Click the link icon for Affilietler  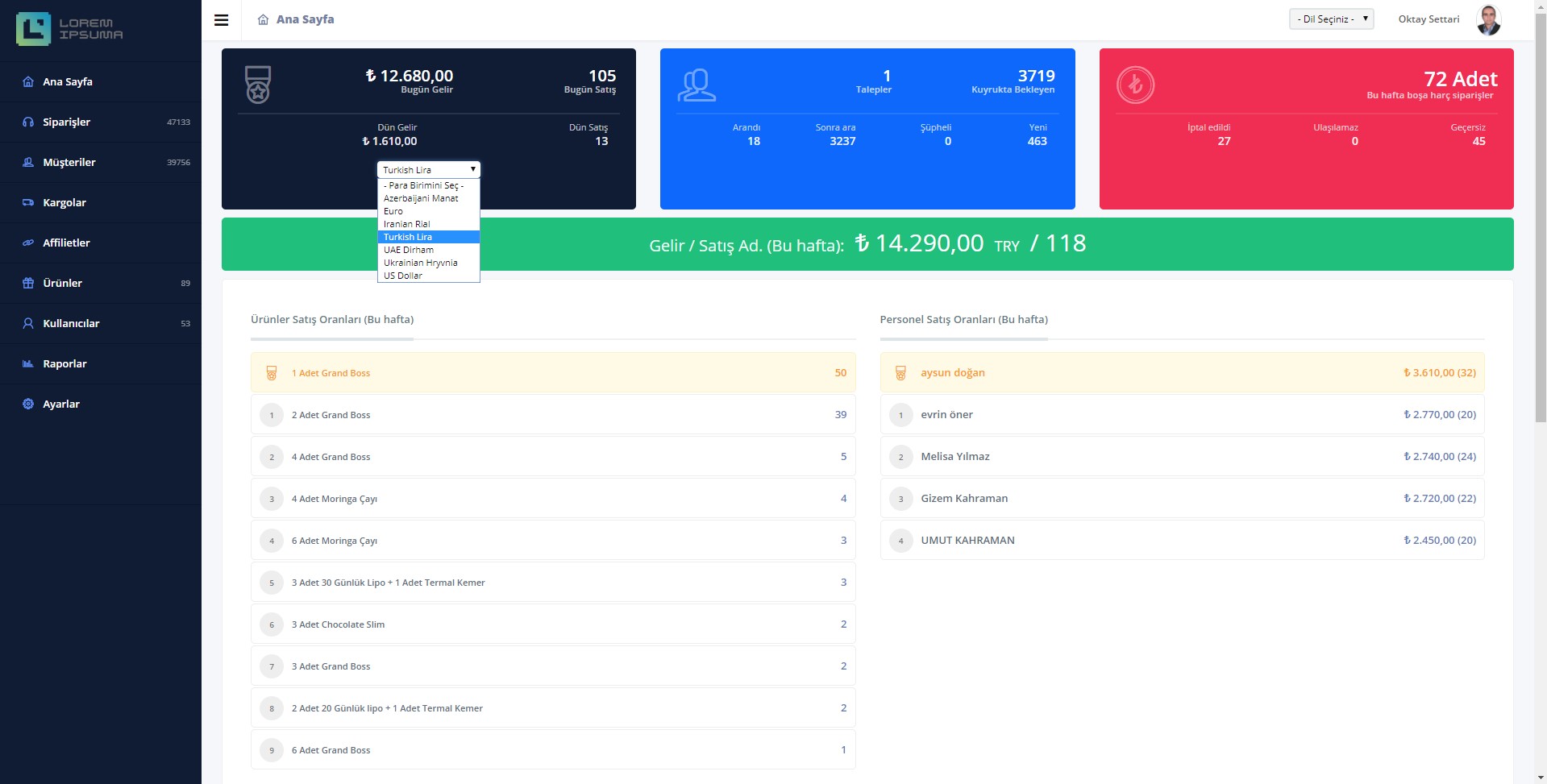[x=28, y=243]
